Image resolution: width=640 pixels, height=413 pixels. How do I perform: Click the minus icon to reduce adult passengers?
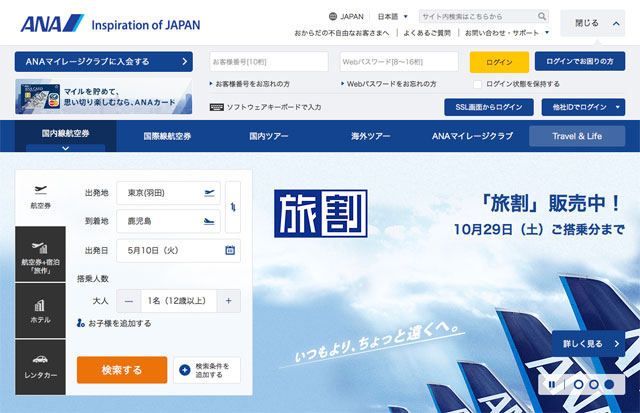[129, 300]
